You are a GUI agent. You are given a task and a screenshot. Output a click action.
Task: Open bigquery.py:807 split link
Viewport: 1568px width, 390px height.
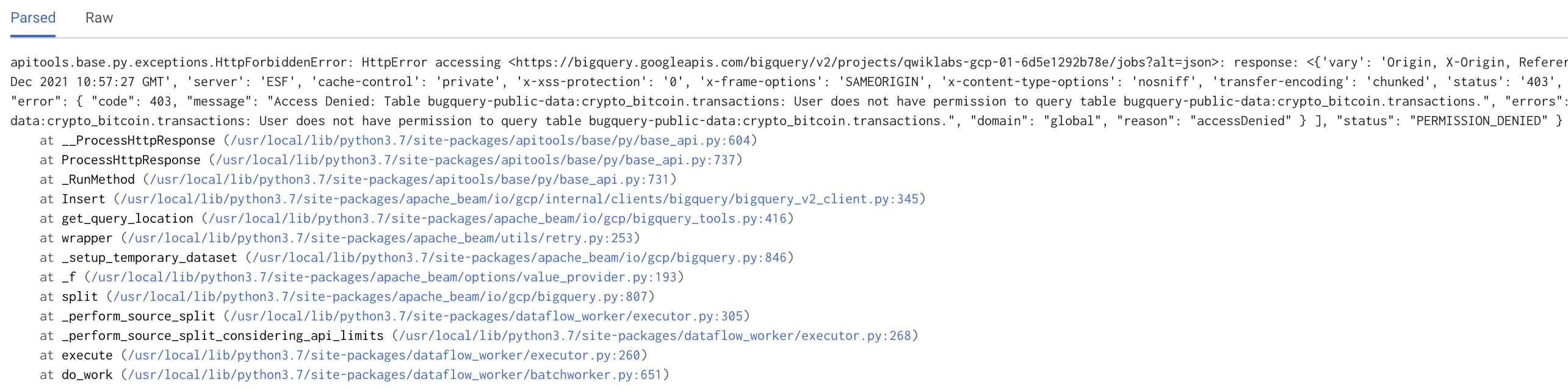[380, 297]
